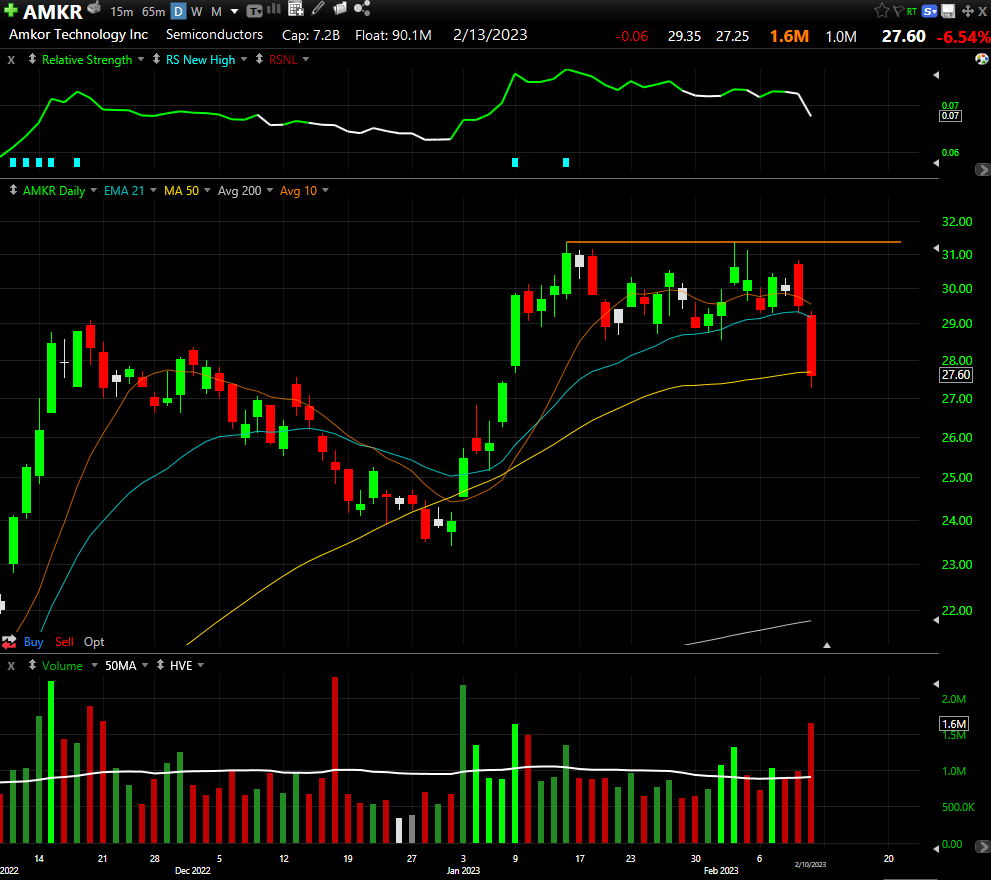Click the red trade arrows icon beside Buy
This screenshot has width=991, height=880.
[x=9, y=642]
